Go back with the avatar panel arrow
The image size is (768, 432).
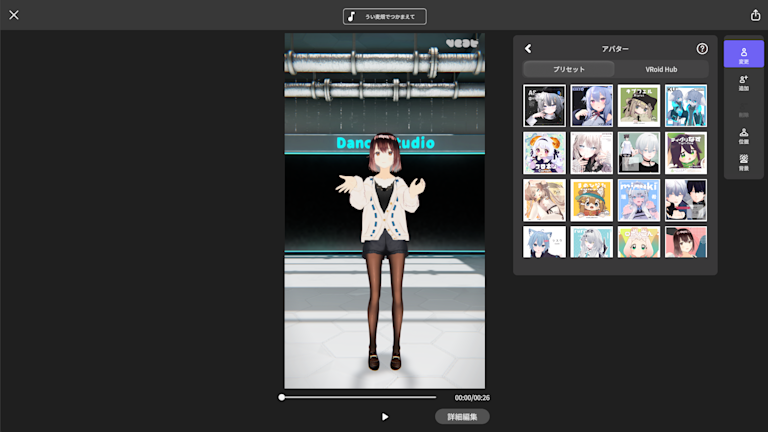click(x=528, y=48)
